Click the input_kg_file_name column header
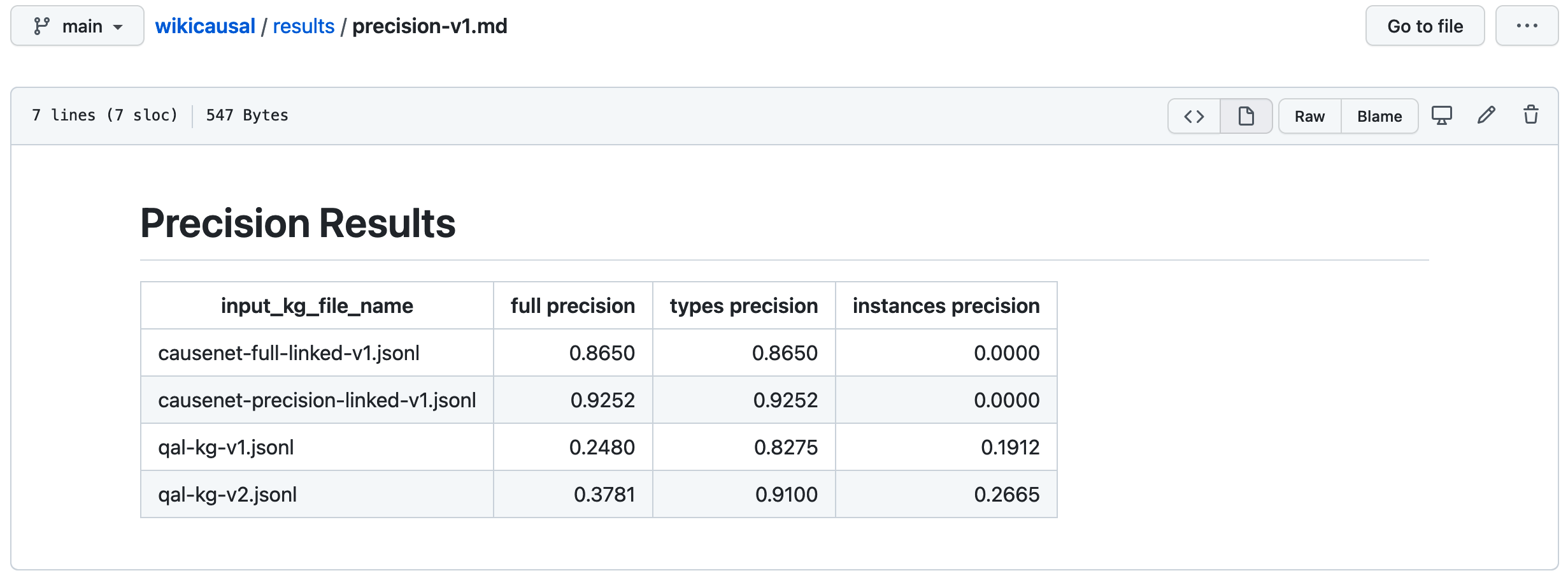Screen dimensions: 1568x580 (317, 306)
